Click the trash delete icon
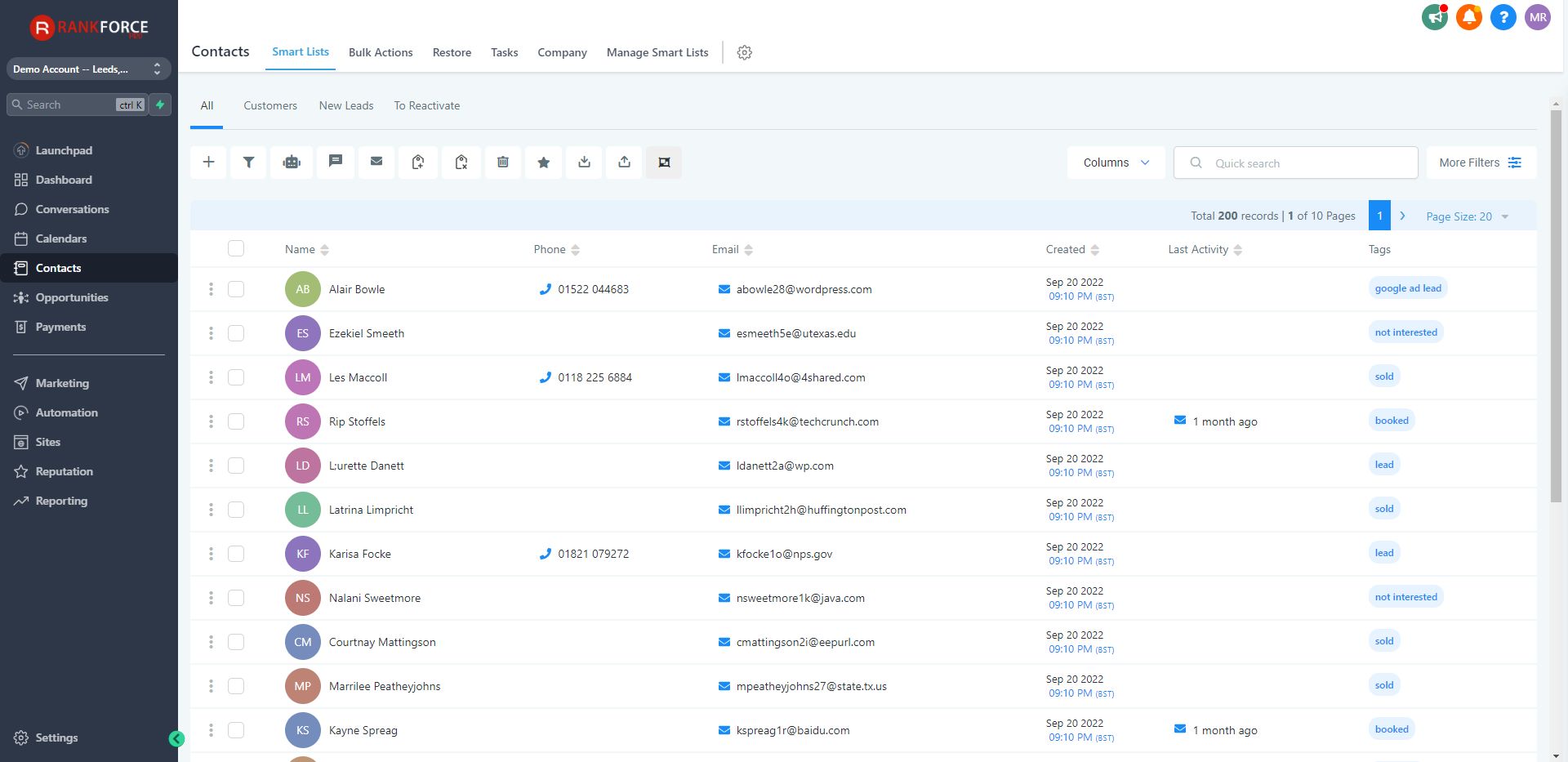 (503, 163)
